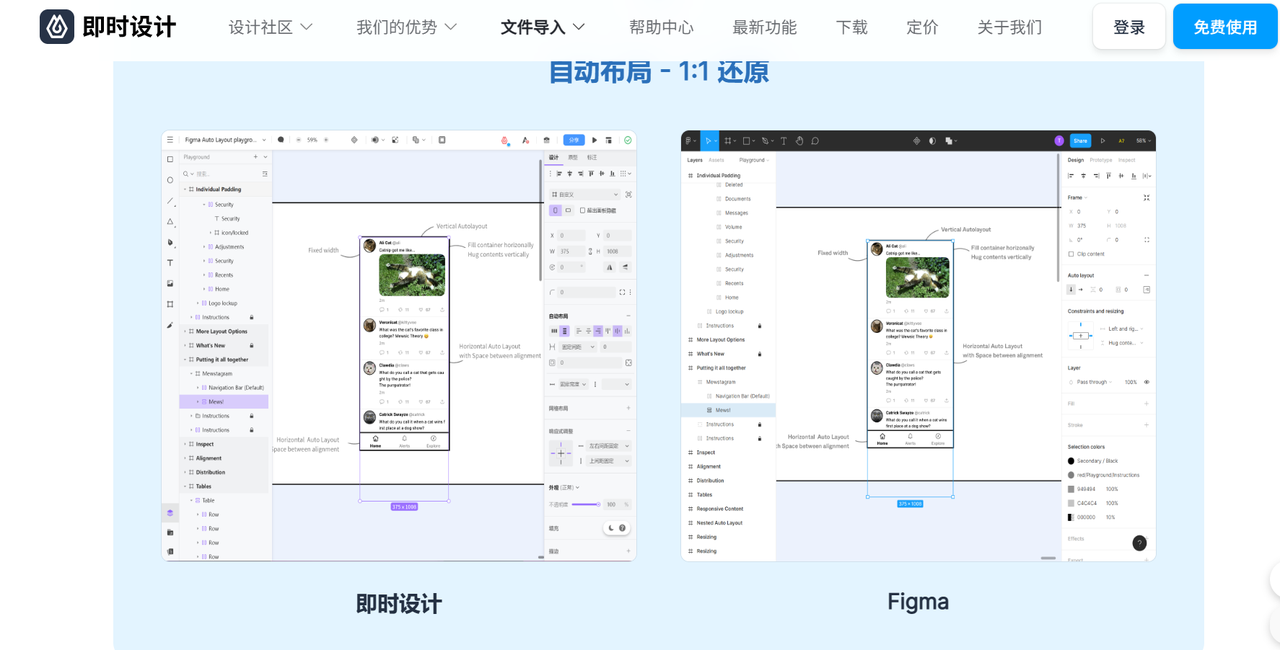Click purple T user avatar in Figma
The width and height of the screenshot is (1280, 650).
[1059, 141]
